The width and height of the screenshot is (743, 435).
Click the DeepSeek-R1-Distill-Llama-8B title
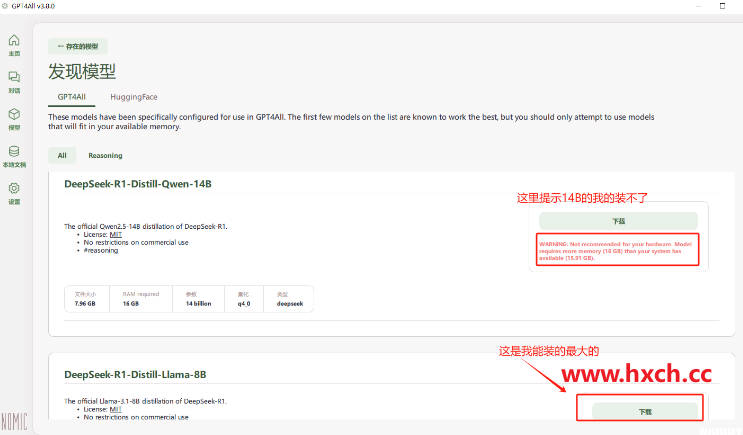click(135, 374)
